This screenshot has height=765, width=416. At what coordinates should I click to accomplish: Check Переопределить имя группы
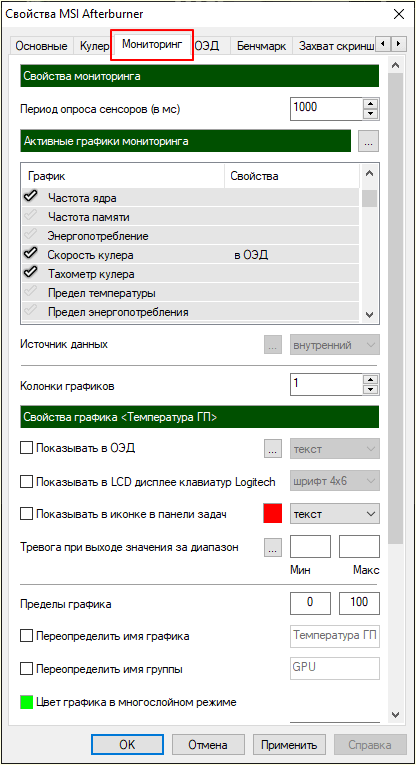26,669
